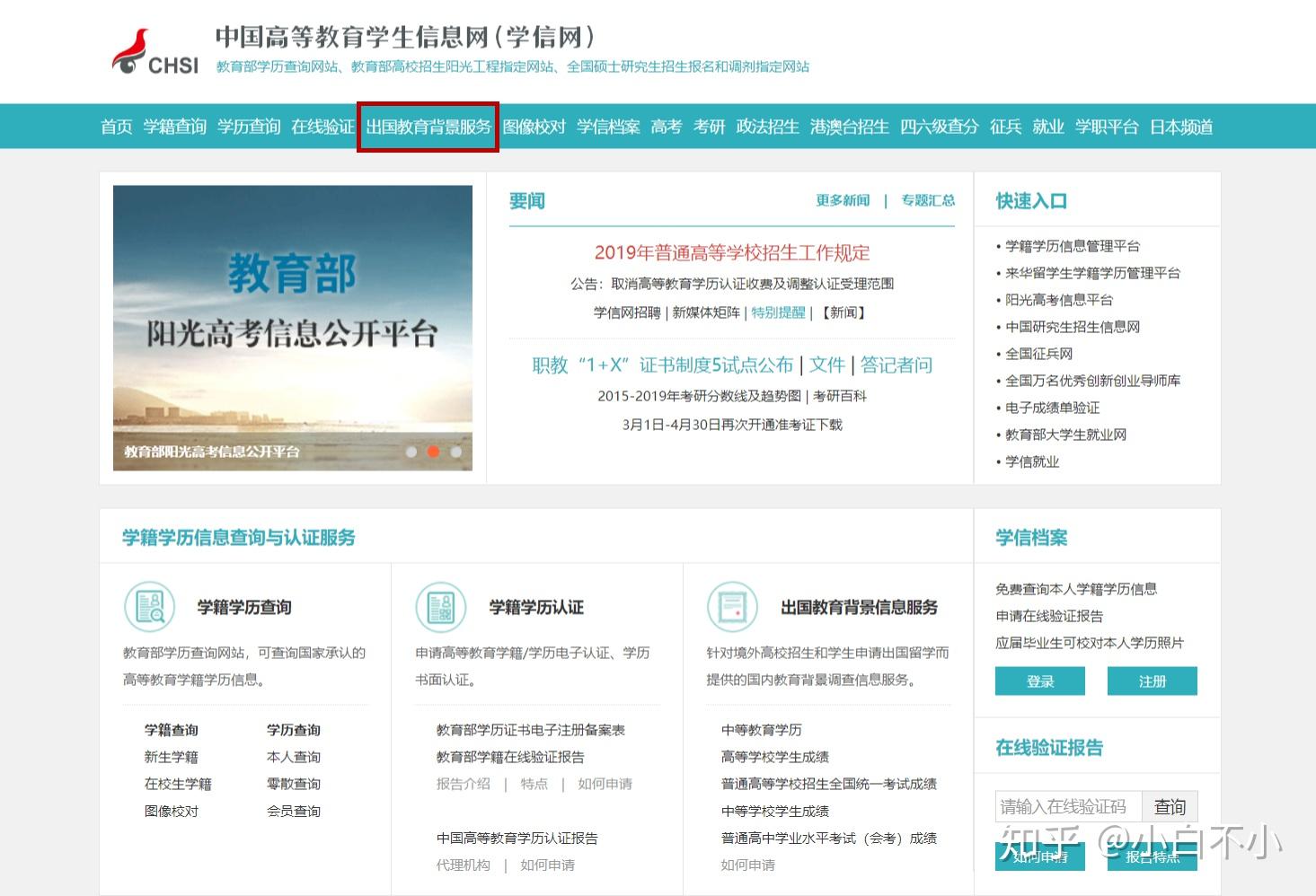This screenshot has height=896, width=1316.
Task: Open the 首页 navigation item
Action: 116,127
